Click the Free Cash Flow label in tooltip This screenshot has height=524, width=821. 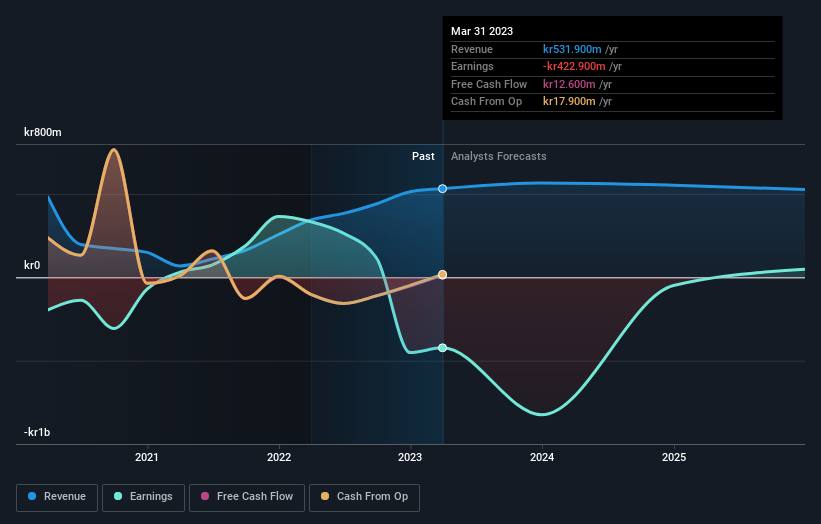(489, 84)
